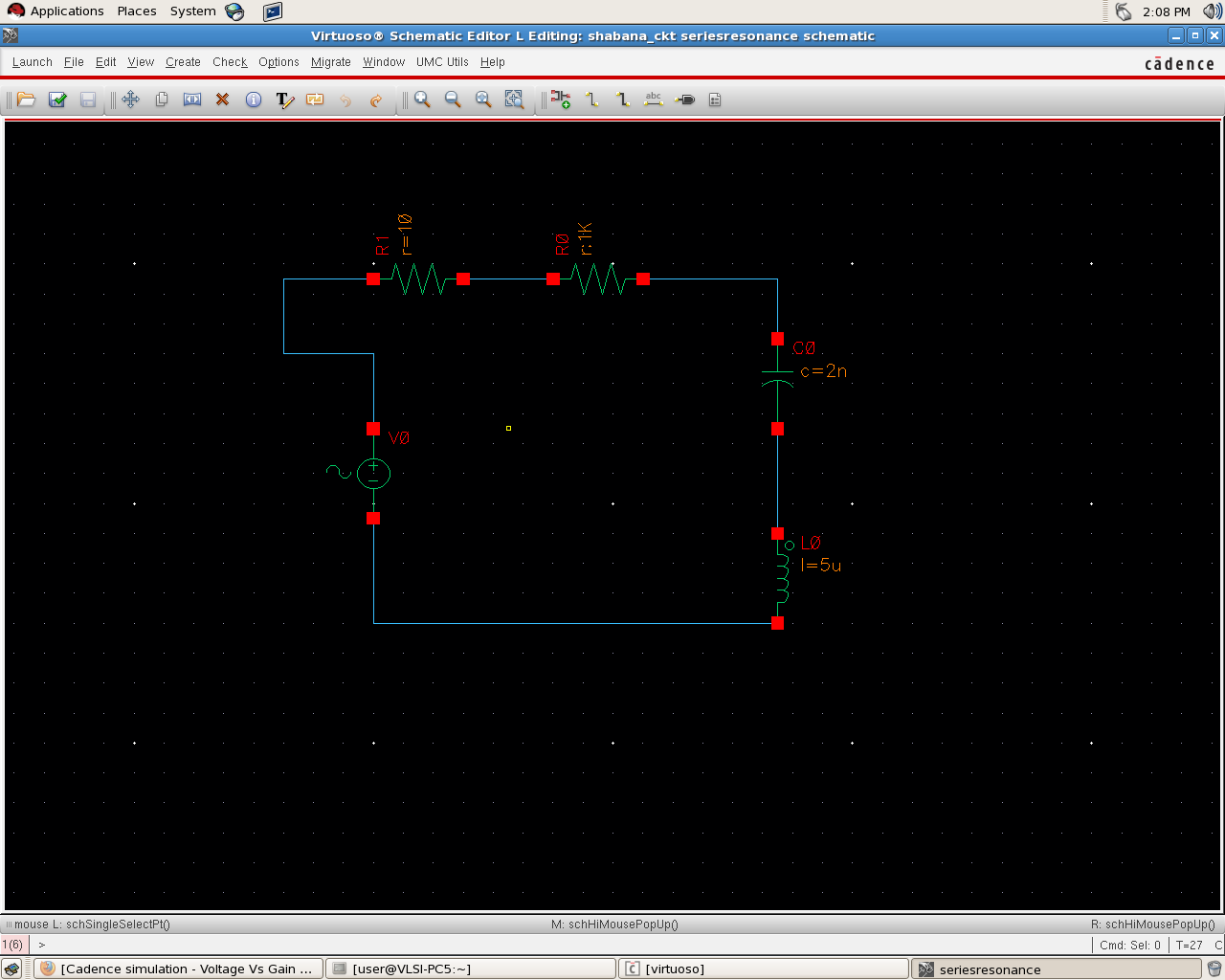The image size is (1225, 980).
Task: Click the Create Instance icon
Action: pos(561,100)
